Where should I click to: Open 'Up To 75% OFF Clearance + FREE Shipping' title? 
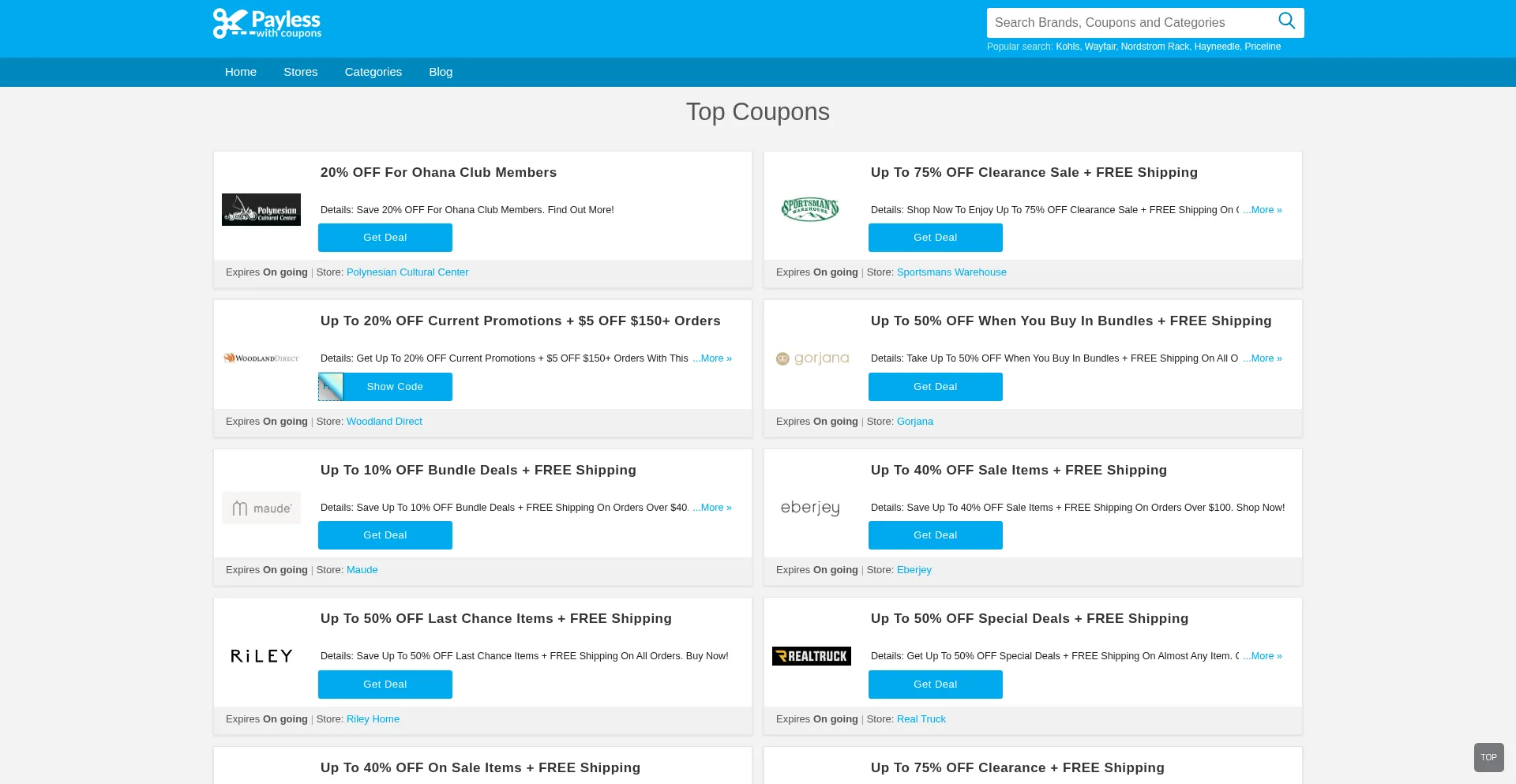coord(1018,768)
